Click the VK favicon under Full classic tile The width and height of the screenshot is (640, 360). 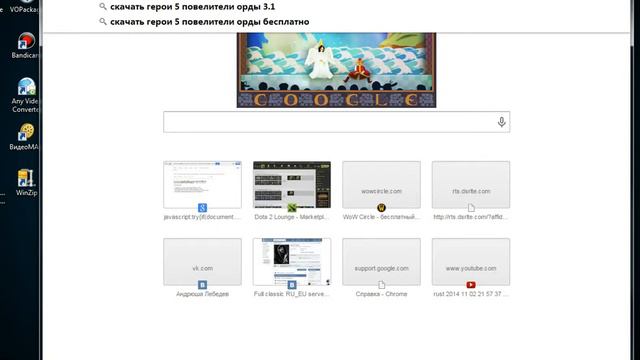click(292, 285)
